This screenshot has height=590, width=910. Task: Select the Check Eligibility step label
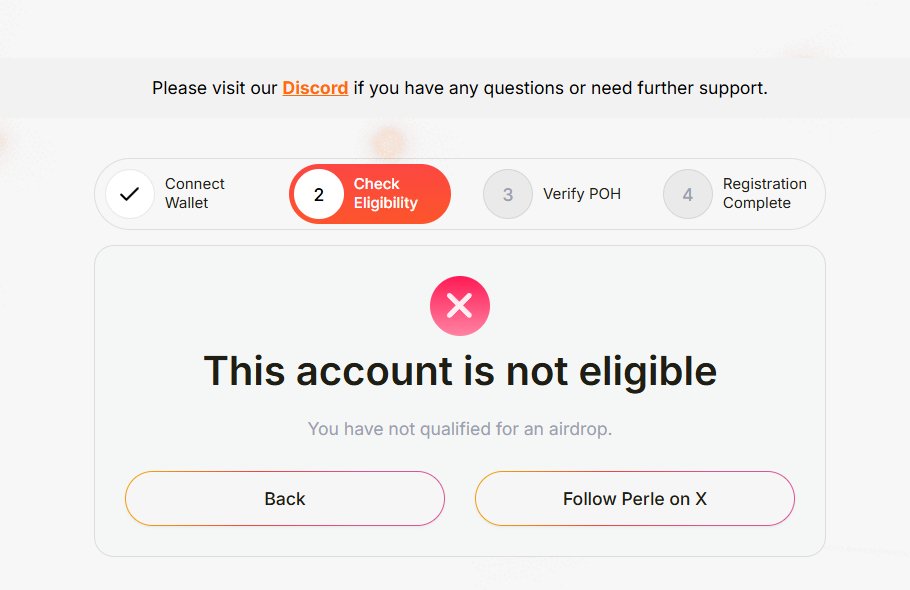[x=386, y=194]
